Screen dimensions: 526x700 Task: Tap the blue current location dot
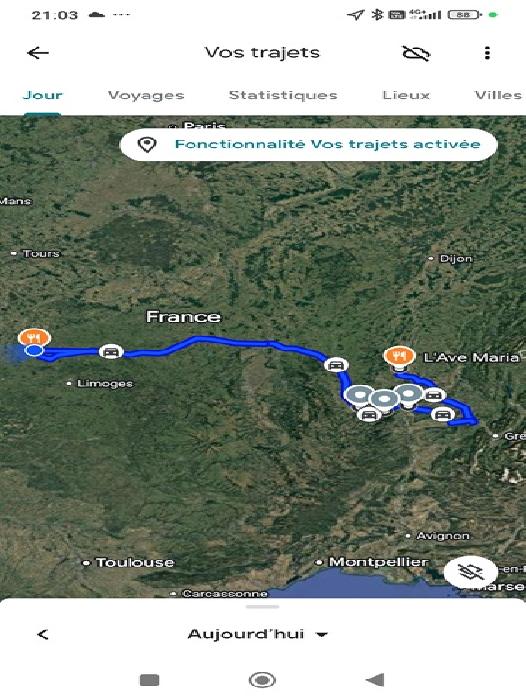pyautogui.click(x=34, y=350)
